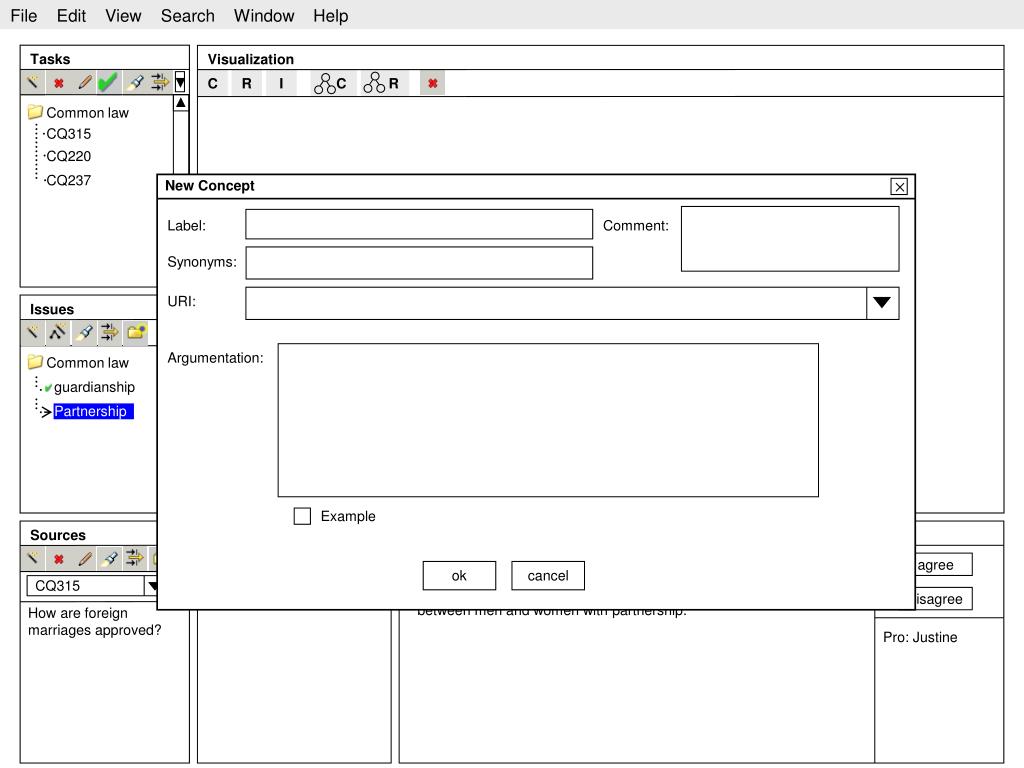The width and height of the screenshot is (1024, 768).
Task: Tick the Example checkbox
Action: 302,516
